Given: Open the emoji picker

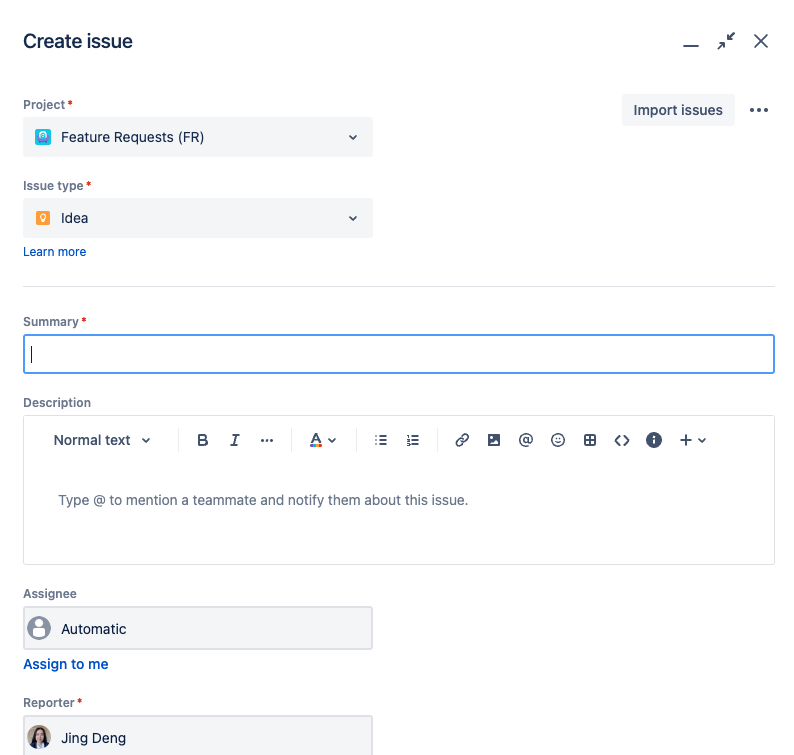Looking at the screenshot, I should click(x=558, y=440).
